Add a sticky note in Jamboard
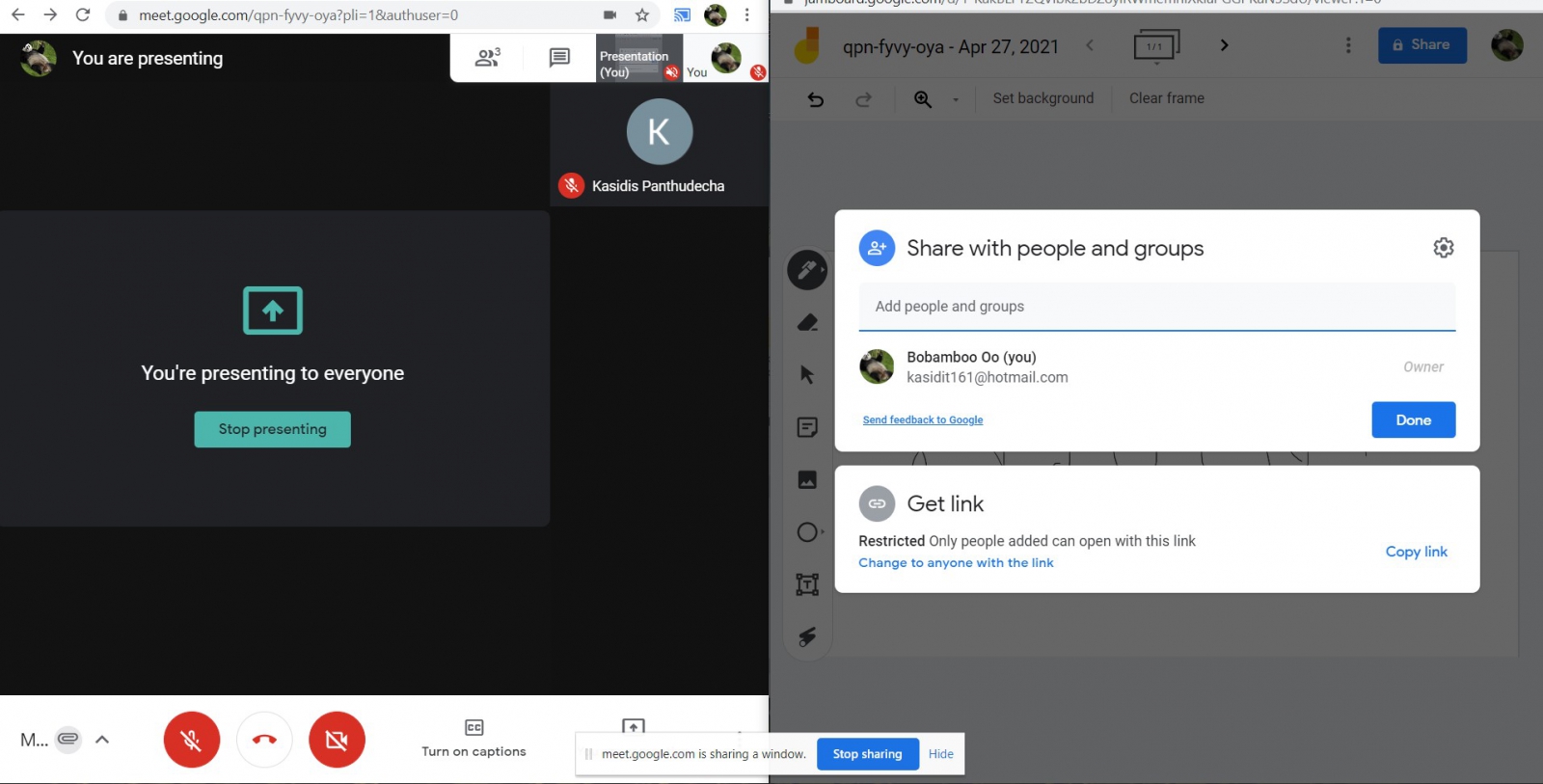This screenshot has width=1543, height=784. pyautogui.click(x=807, y=427)
